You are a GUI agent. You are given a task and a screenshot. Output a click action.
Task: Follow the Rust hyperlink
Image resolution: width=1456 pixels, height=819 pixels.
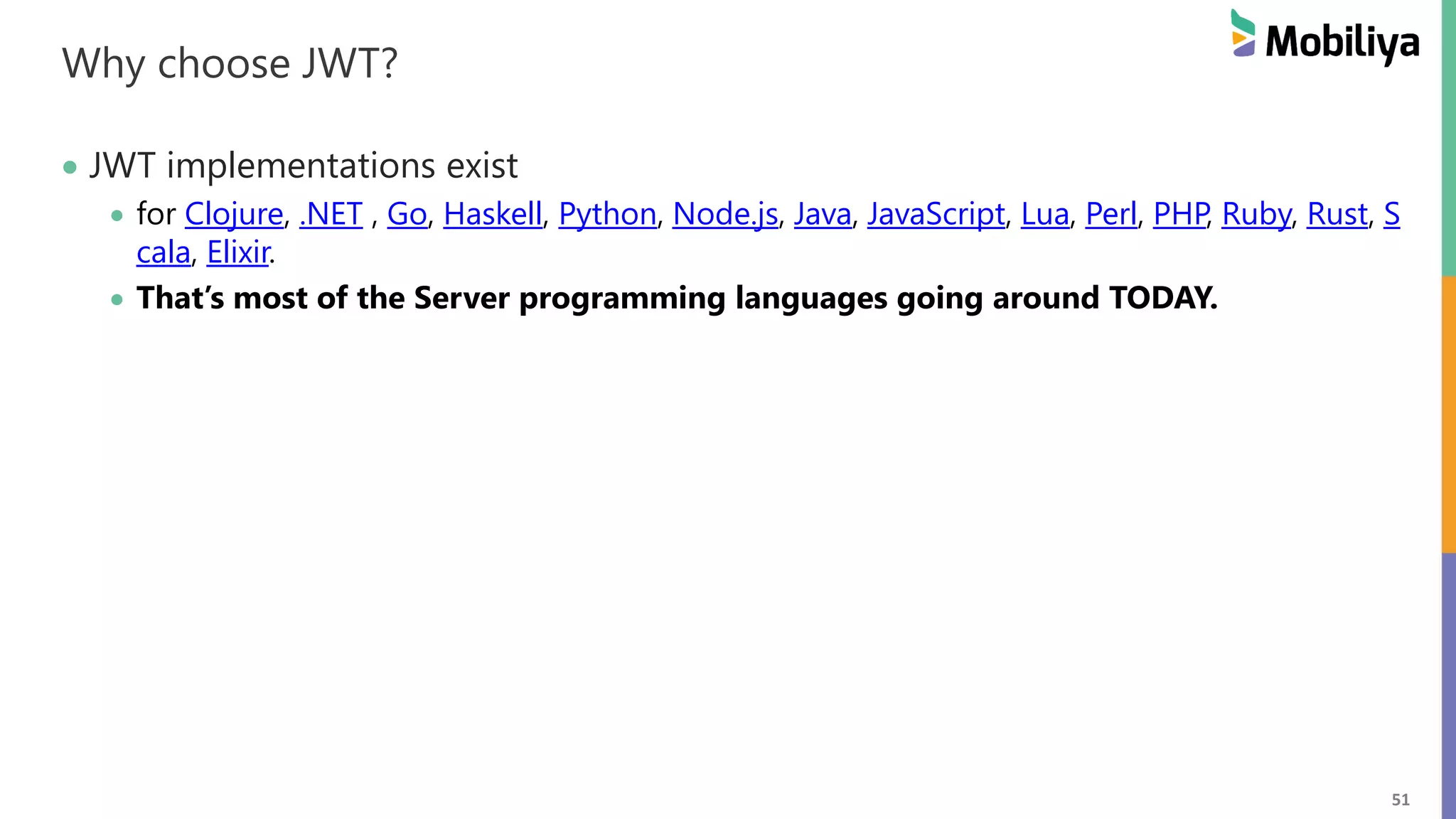(x=1337, y=214)
